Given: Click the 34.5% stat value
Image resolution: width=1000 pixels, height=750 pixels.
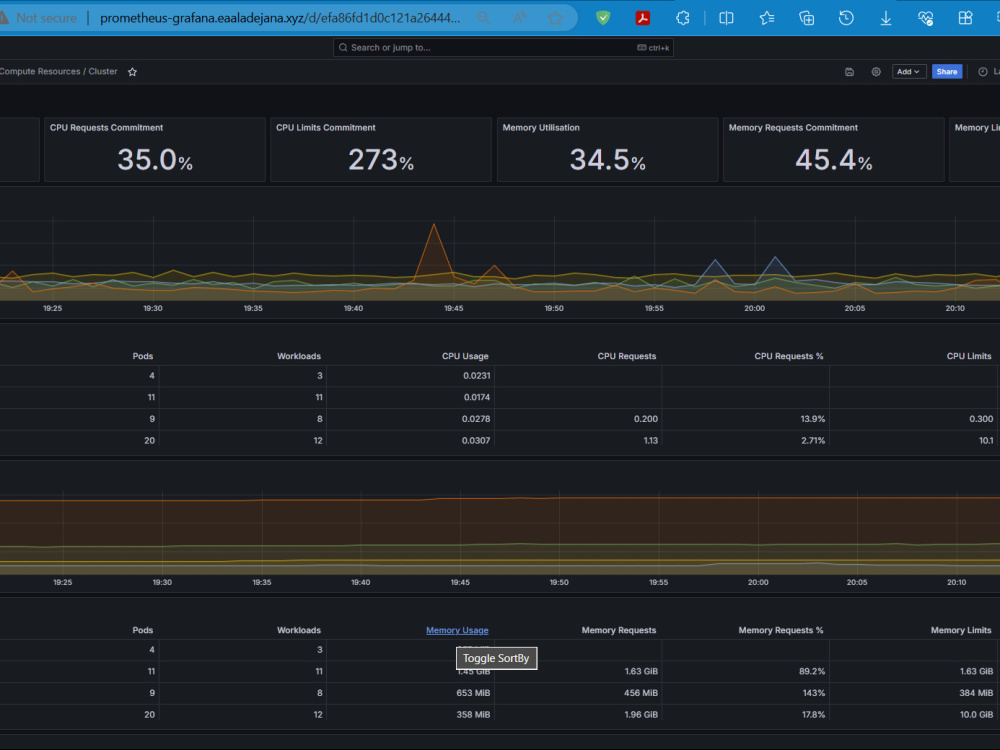Looking at the screenshot, I should click(x=607, y=159).
